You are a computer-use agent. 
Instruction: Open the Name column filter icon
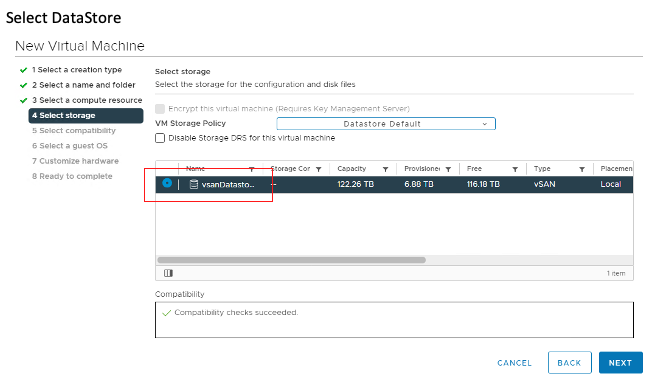[252, 169]
